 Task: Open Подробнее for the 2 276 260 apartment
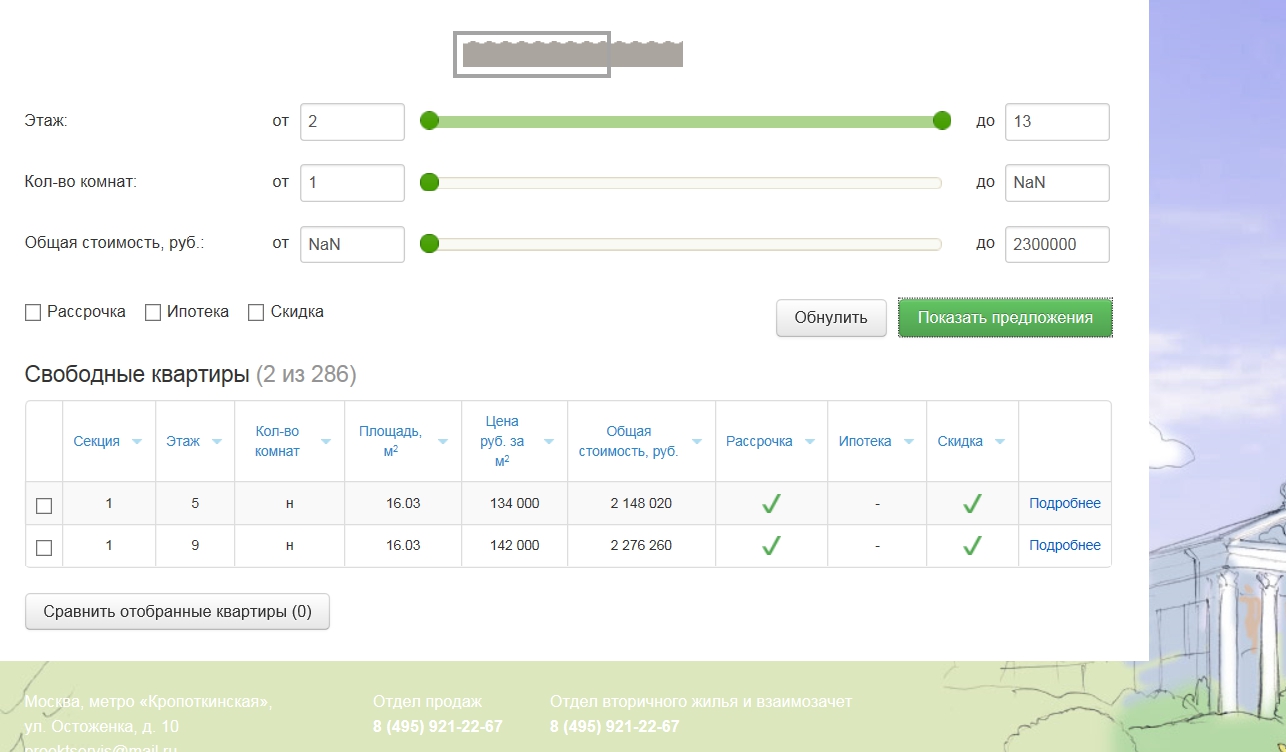[1064, 546]
